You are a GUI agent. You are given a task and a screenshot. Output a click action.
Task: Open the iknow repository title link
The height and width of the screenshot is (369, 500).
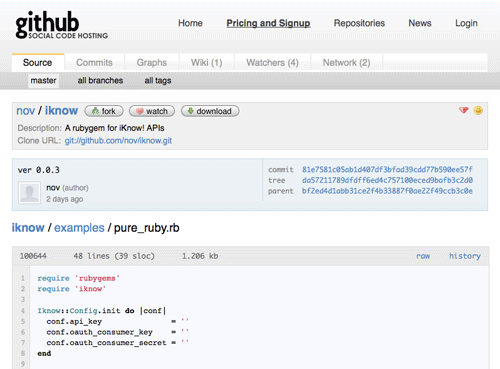click(61, 110)
